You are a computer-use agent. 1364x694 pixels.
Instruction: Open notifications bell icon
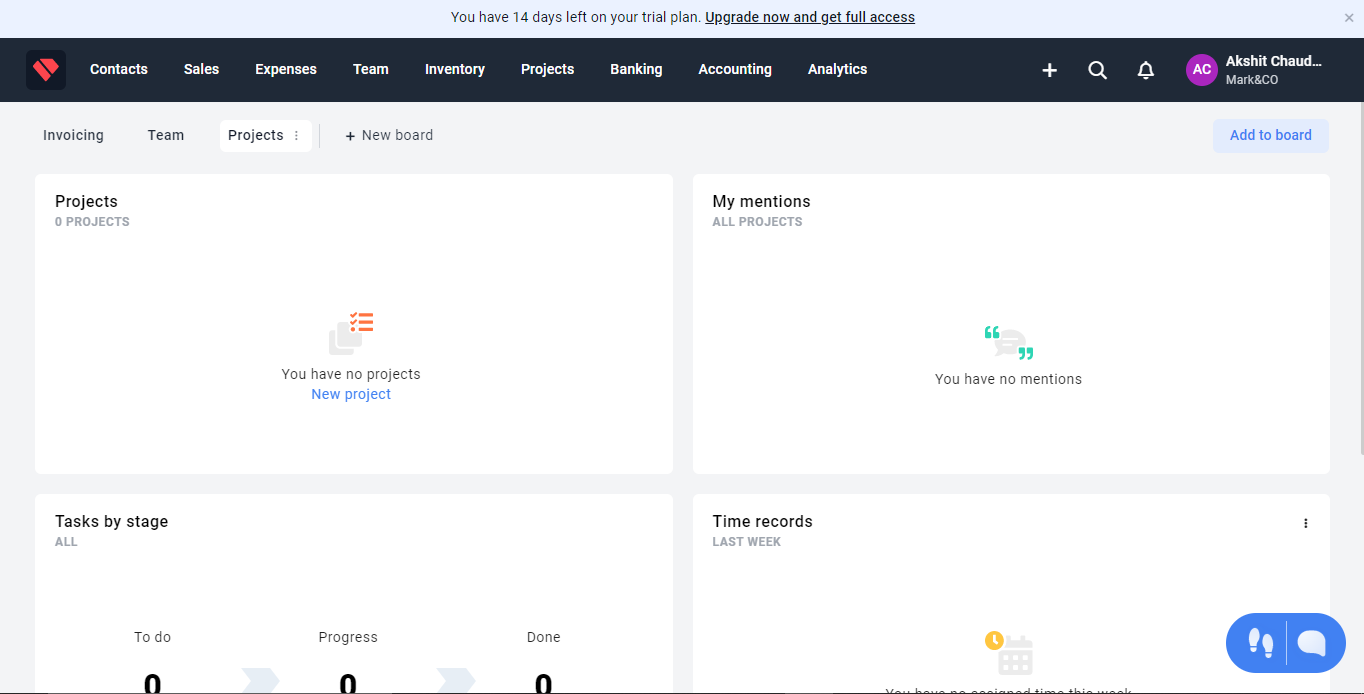pyautogui.click(x=1146, y=70)
